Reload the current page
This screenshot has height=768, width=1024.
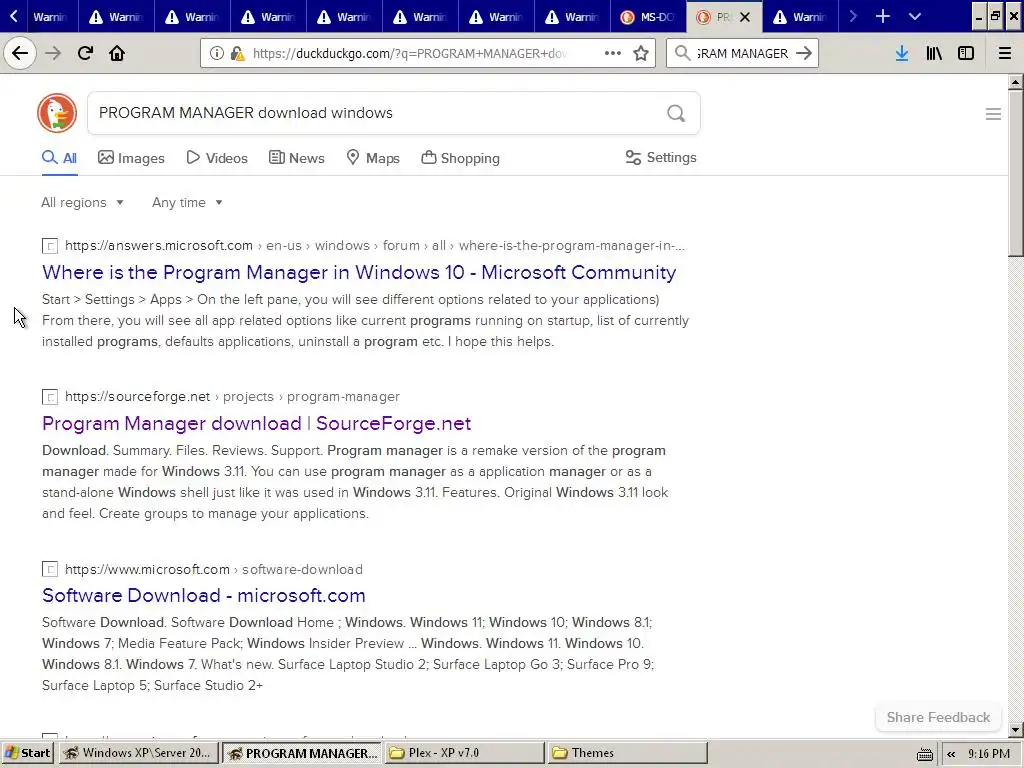tap(85, 53)
